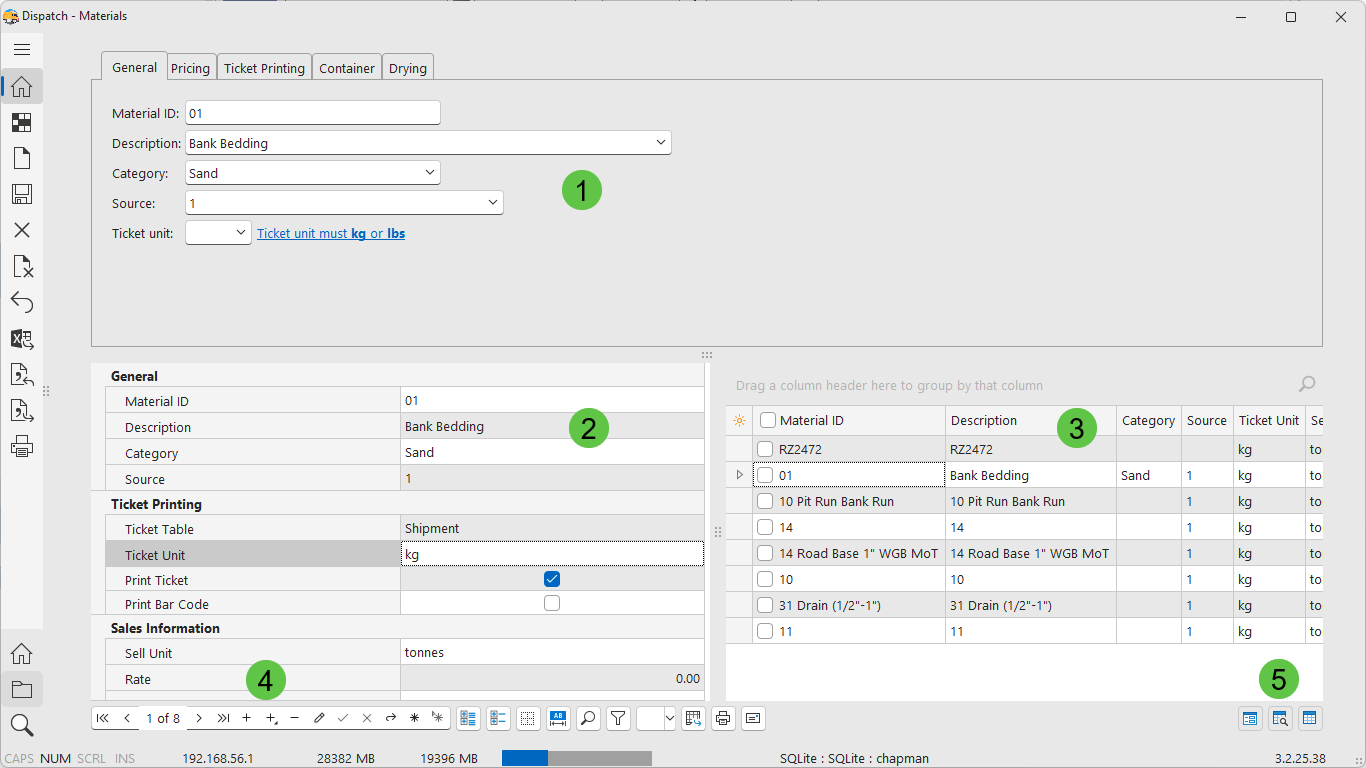The height and width of the screenshot is (768, 1366).
Task: Tick checkbox for 10 Pit Run Bank Run row
Action: click(x=765, y=501)
